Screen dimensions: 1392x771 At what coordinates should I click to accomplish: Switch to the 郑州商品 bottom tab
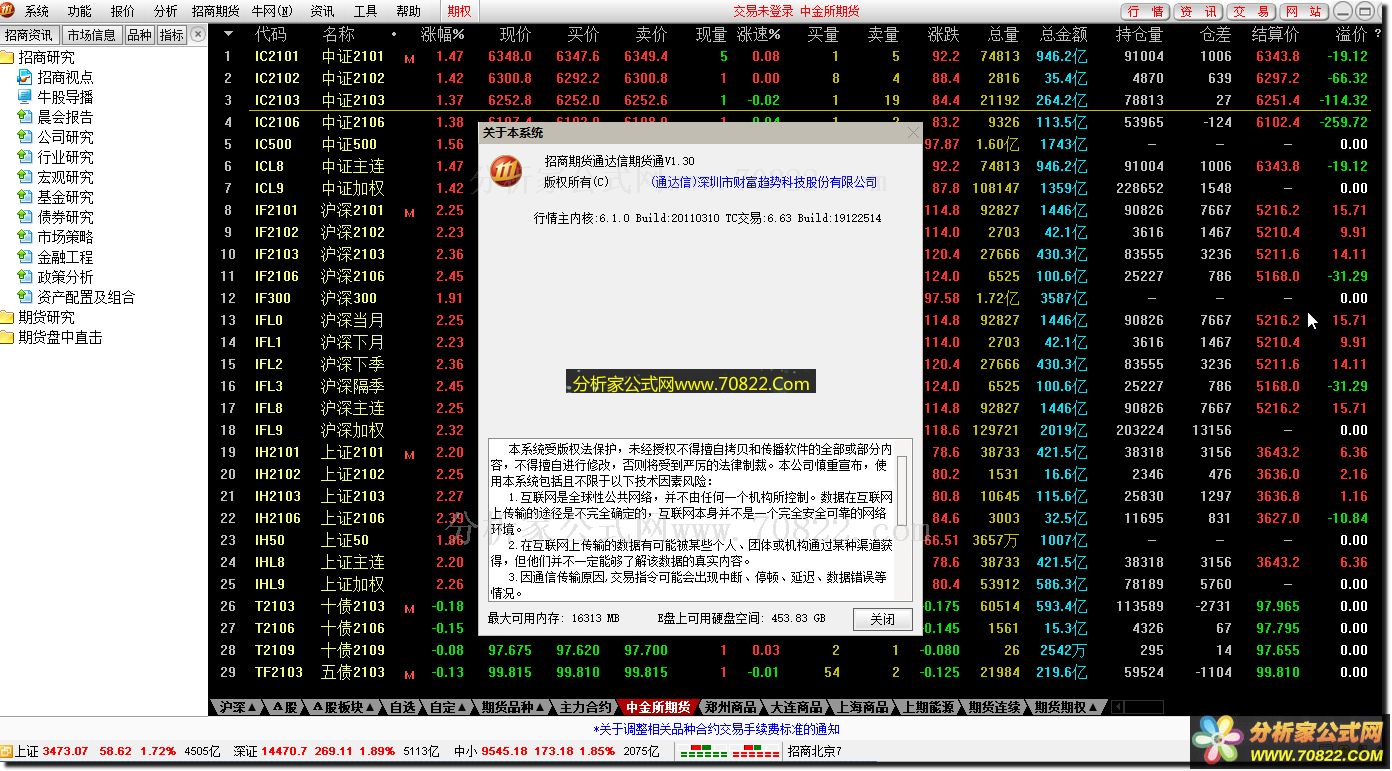pos(731,707)
